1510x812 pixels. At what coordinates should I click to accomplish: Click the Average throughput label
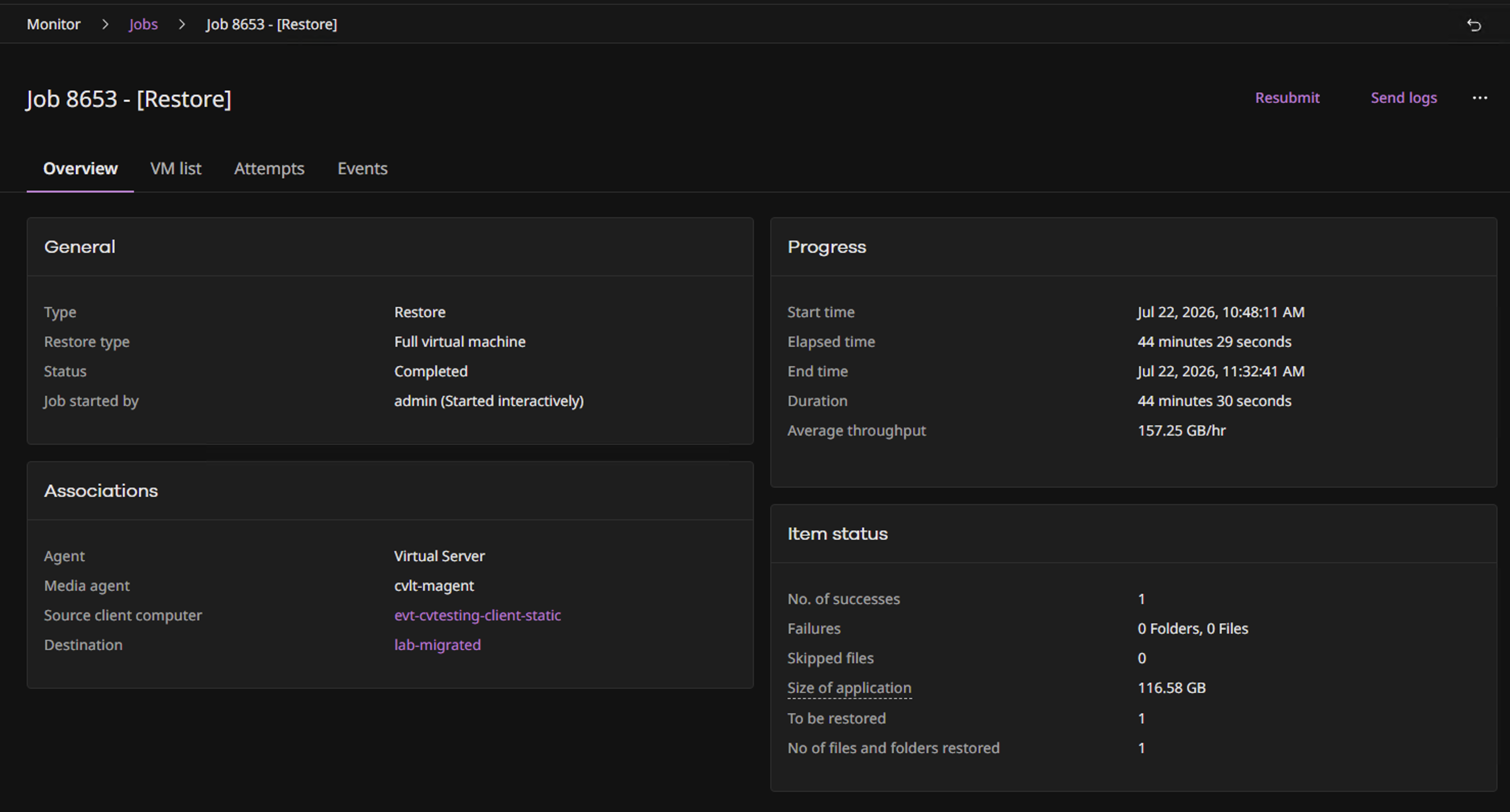pos(857,431)
